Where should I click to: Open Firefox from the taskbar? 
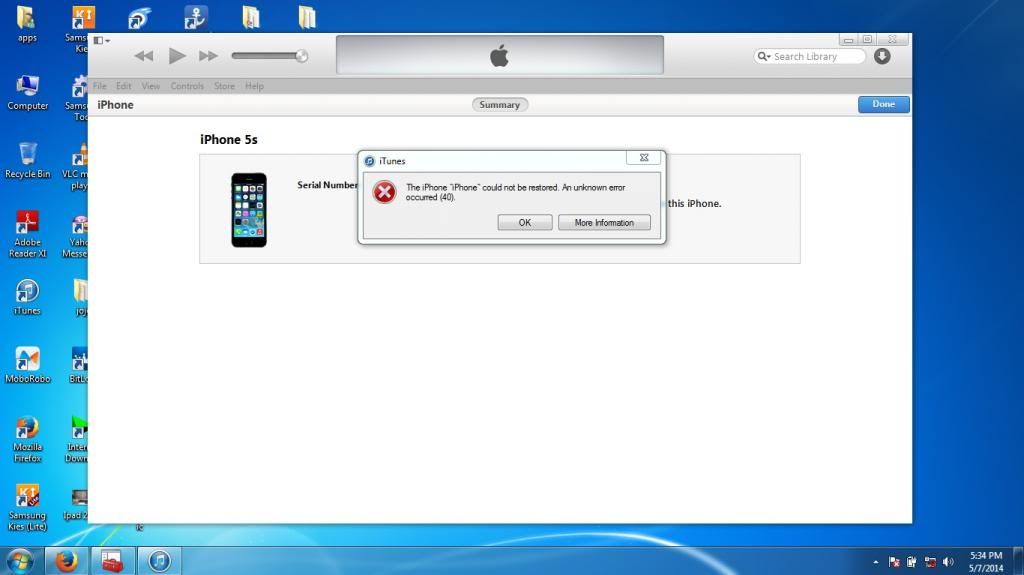[66, 561]
